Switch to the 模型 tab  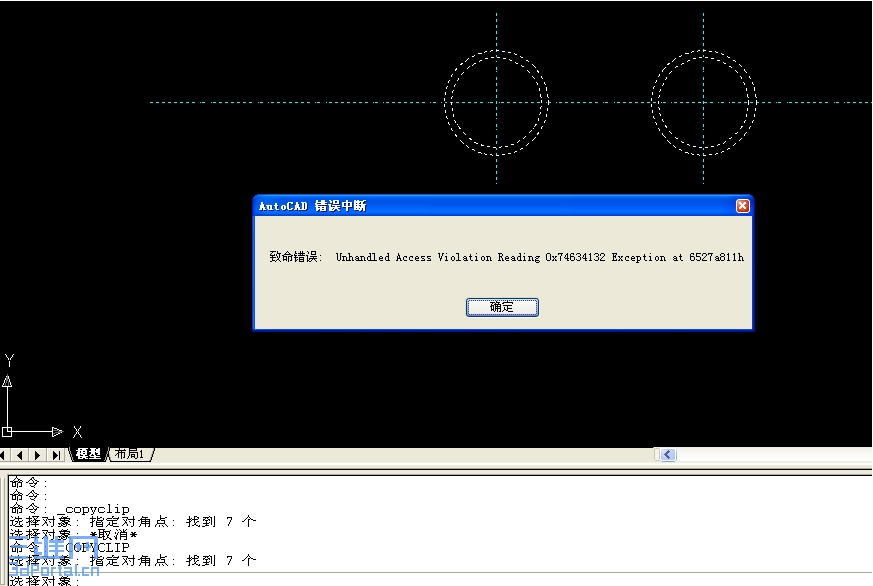(x=88, y=454)
